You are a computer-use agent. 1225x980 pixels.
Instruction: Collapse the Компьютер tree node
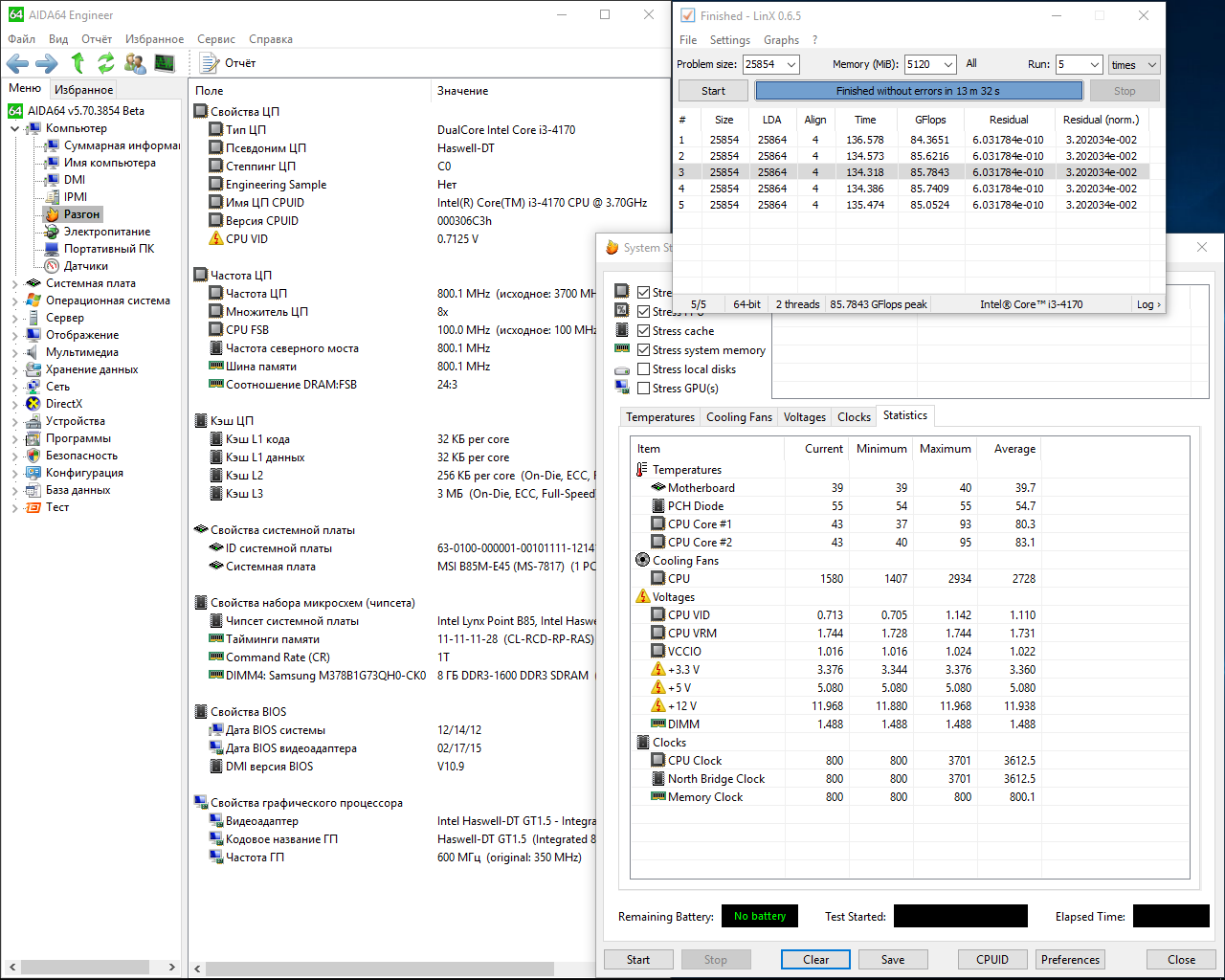pos(14,128)
